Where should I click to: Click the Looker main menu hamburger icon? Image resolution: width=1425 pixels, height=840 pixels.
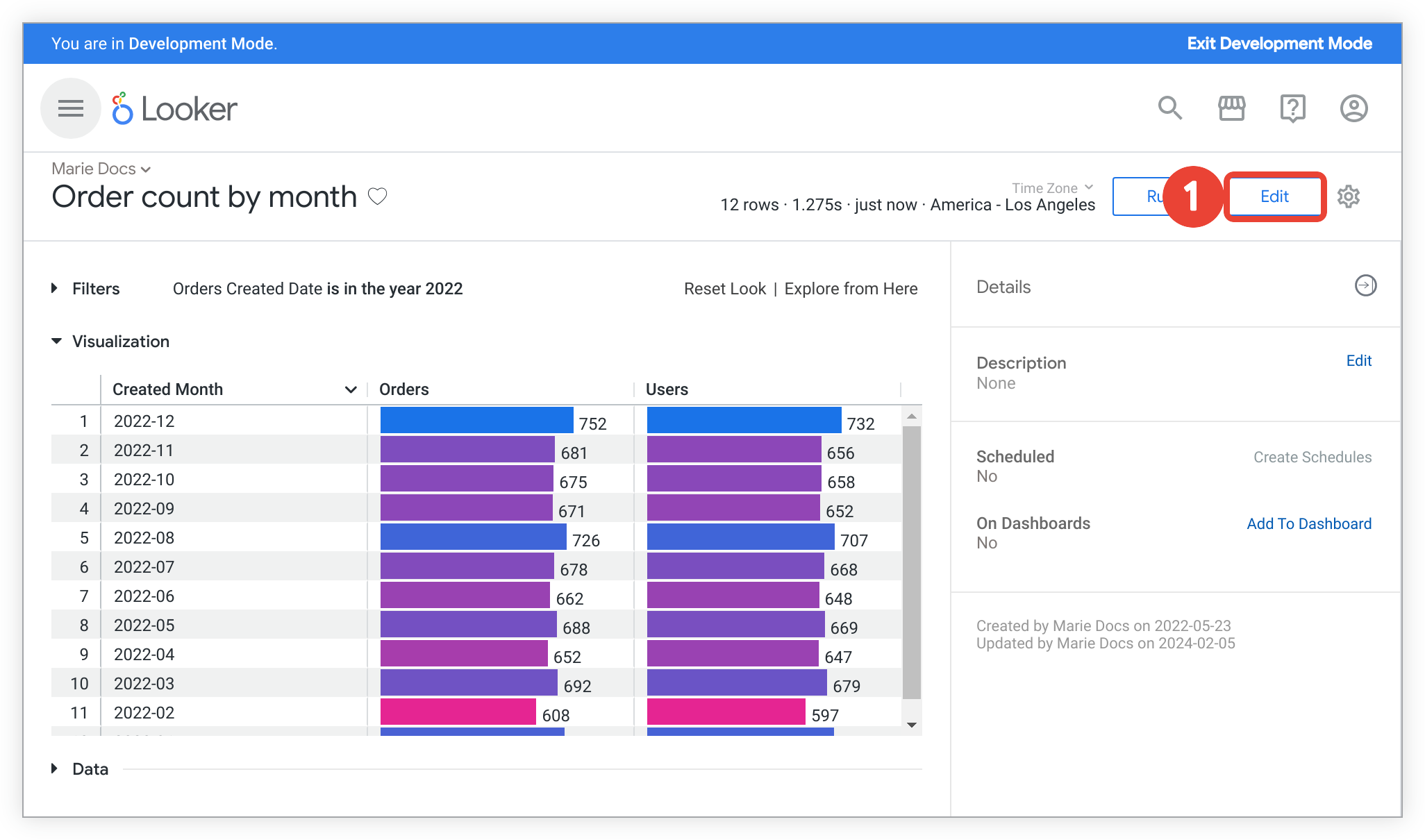[69, 108]
